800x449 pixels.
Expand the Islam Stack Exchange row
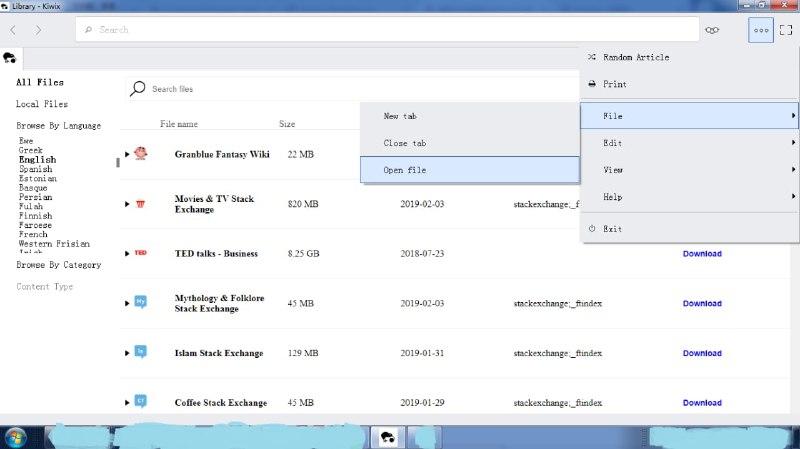(x=127, y=353)
